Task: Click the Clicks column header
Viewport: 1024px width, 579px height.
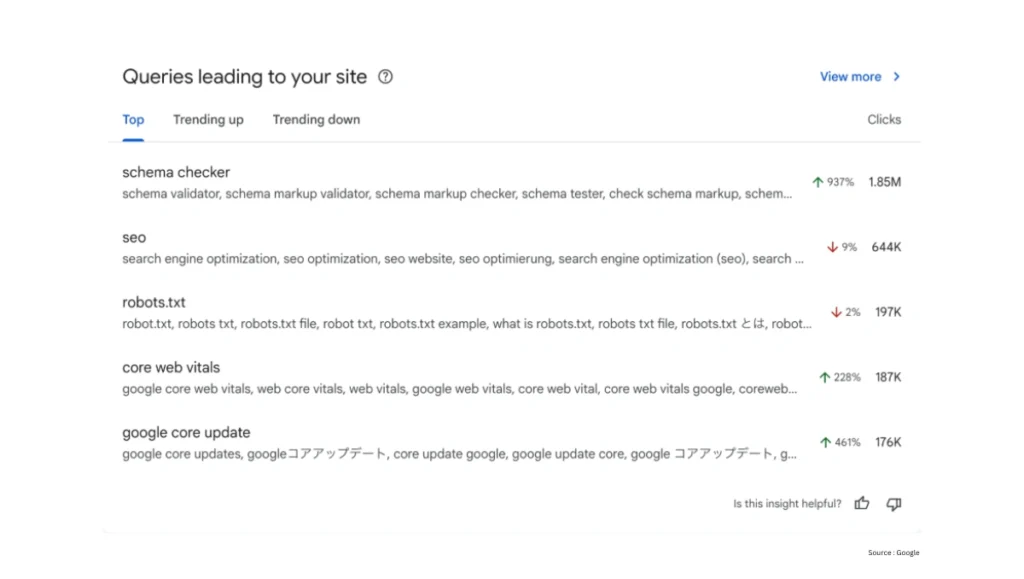Action: point(884,119)
